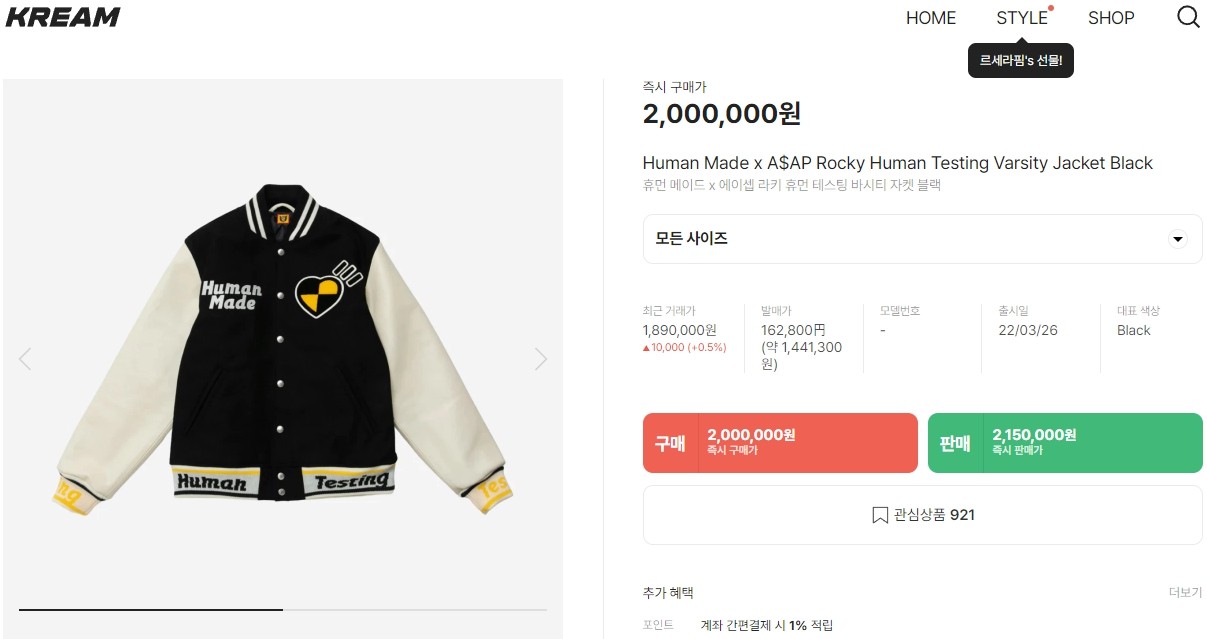Add to 관심상품 921 wishlist
Image resolution: width=1207 pixels, height=639 pixels.
(922, 515)
